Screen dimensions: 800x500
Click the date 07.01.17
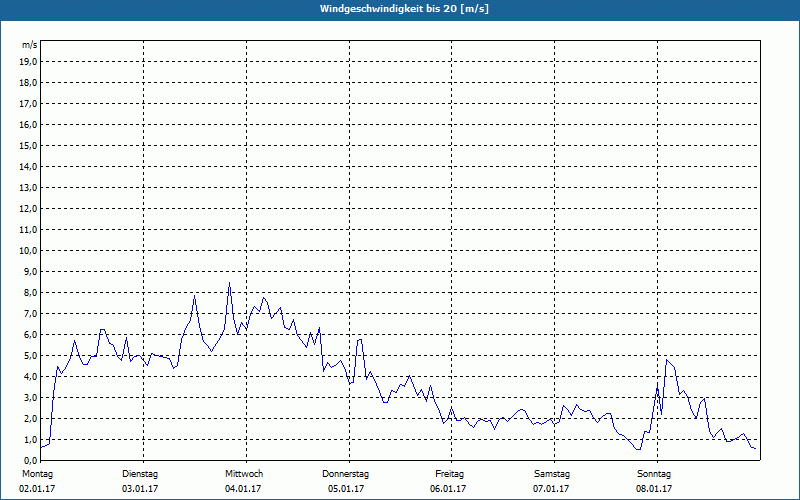coord(551,489)
